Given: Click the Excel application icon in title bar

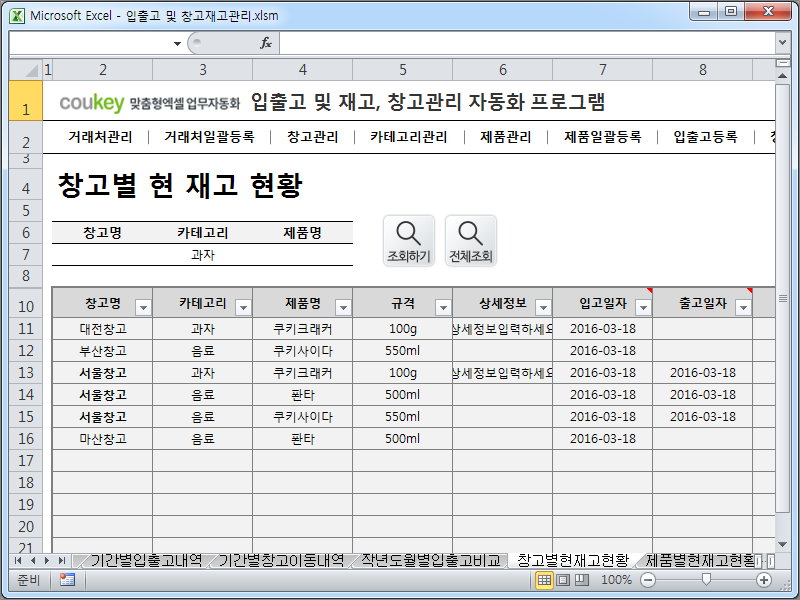Looking at the screenshot, I should click(17, 16).
